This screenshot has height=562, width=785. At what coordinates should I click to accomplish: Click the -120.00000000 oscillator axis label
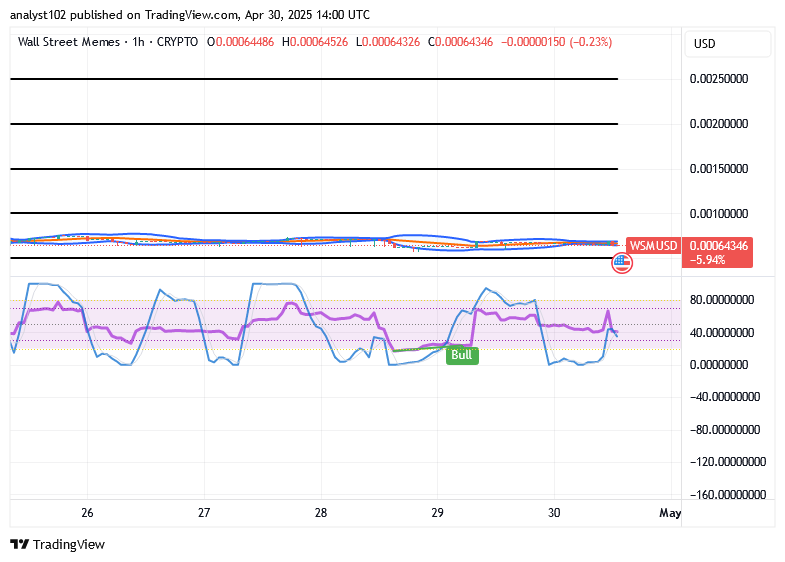tap(727, 461)
